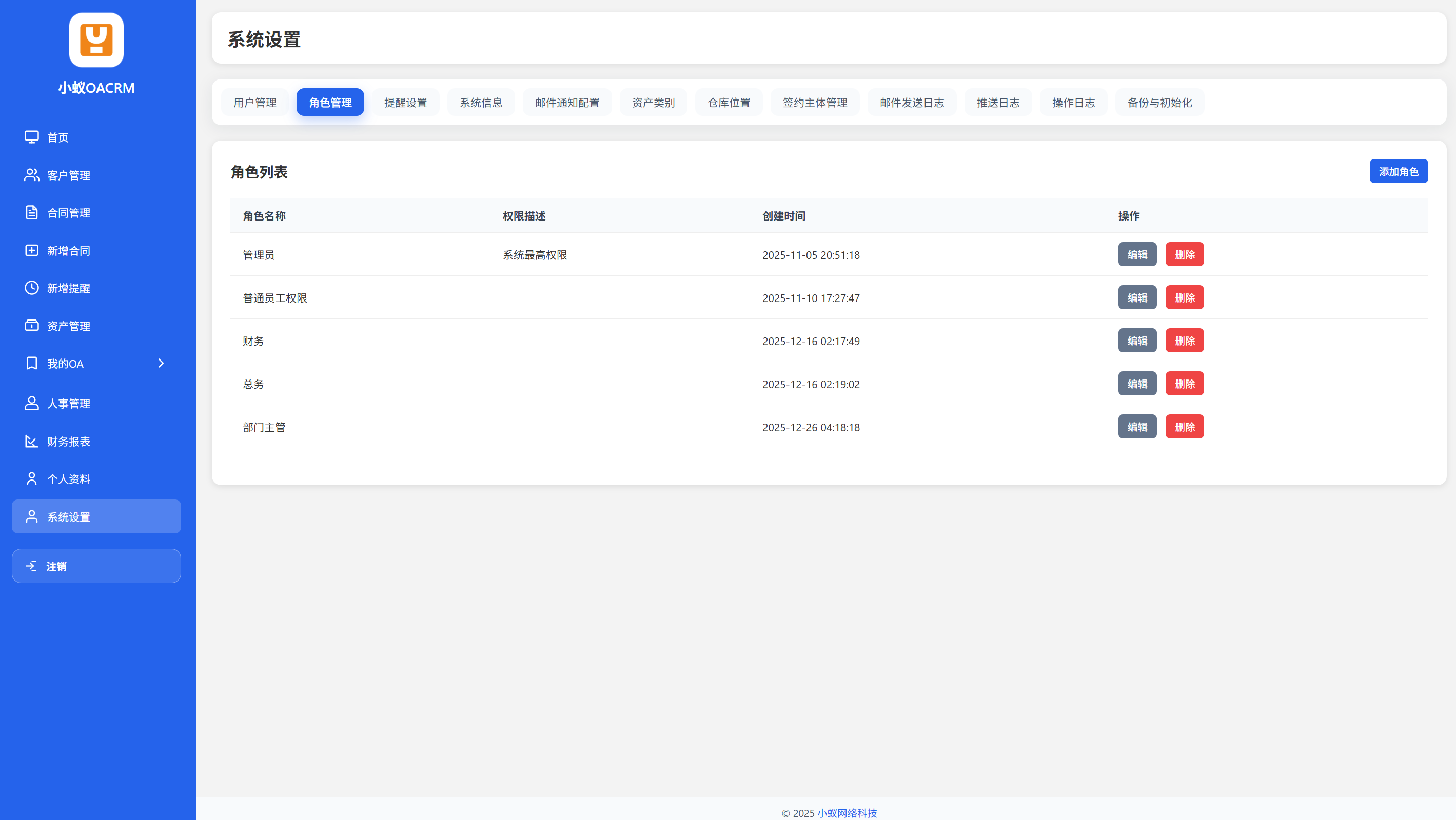
Task: Open the 邮件通知配置 tab
Action: point(567,102)
